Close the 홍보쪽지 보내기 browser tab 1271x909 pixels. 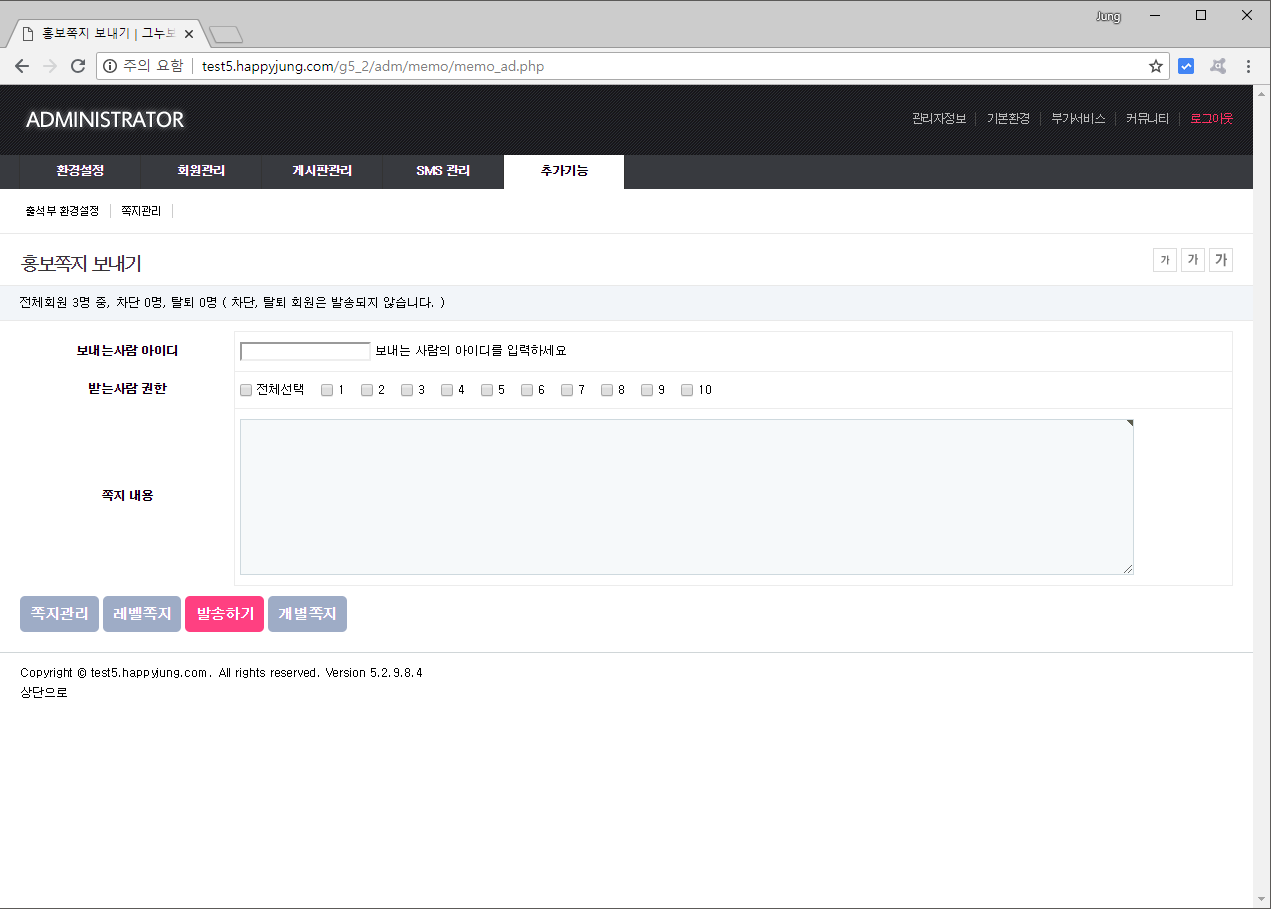tap(189, 34)
